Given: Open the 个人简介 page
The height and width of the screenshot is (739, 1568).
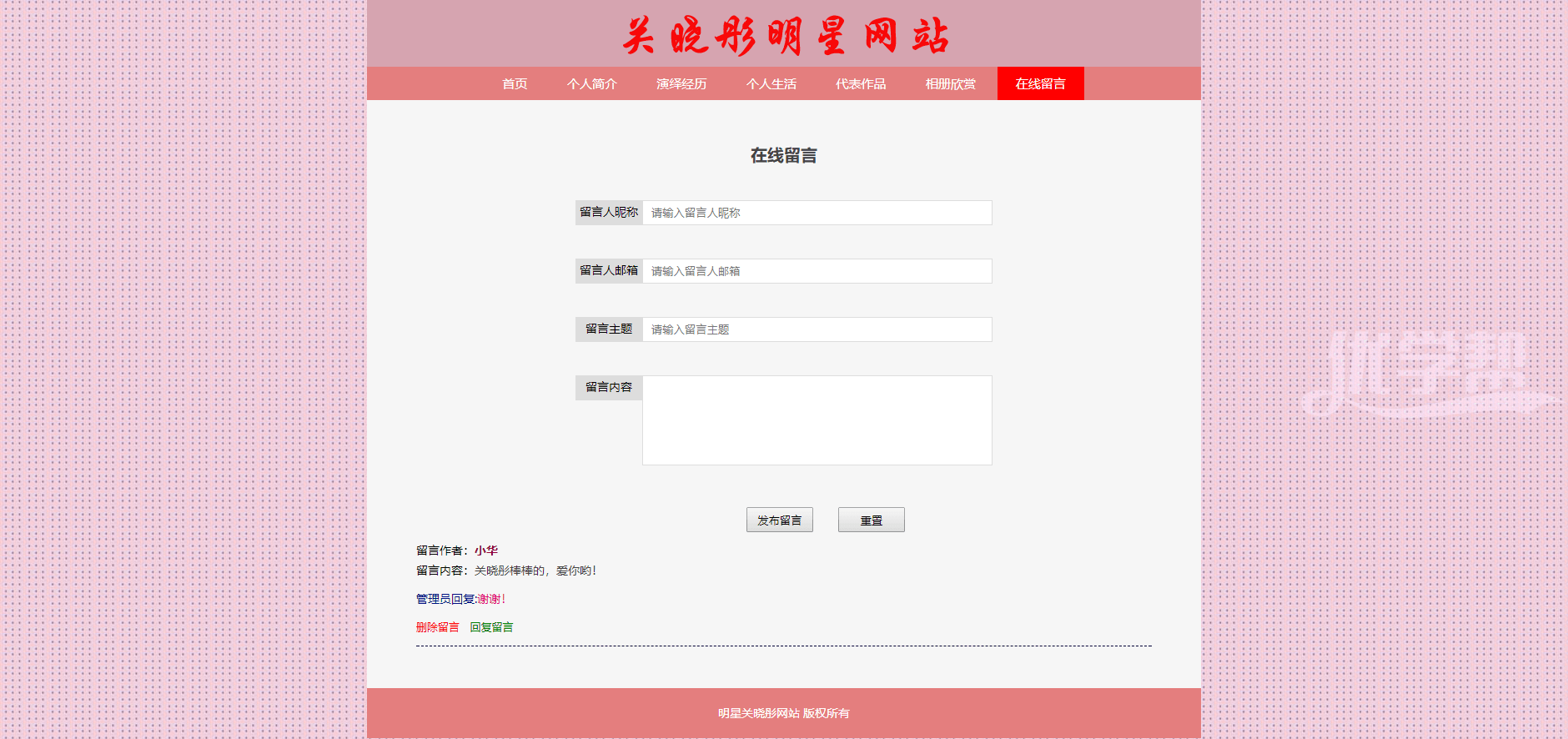Looking at the screenshot, I should tap(591, 83).
